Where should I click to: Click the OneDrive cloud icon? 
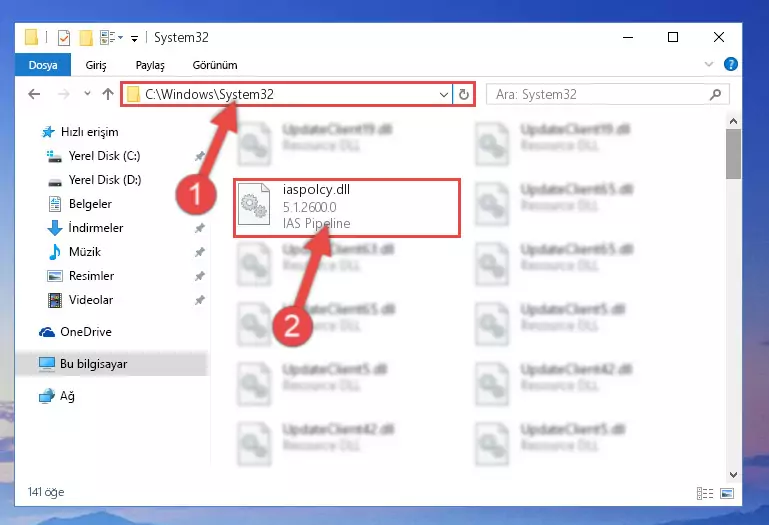47,332
